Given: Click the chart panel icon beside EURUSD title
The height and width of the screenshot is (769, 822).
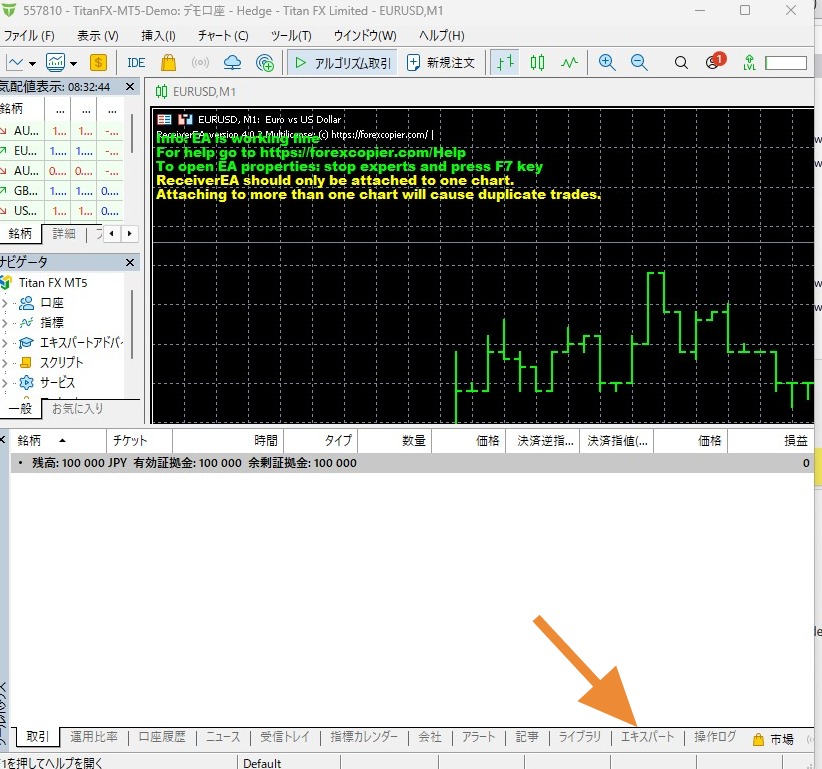Looking at the screenshot, I should click(x=185, y=120).
